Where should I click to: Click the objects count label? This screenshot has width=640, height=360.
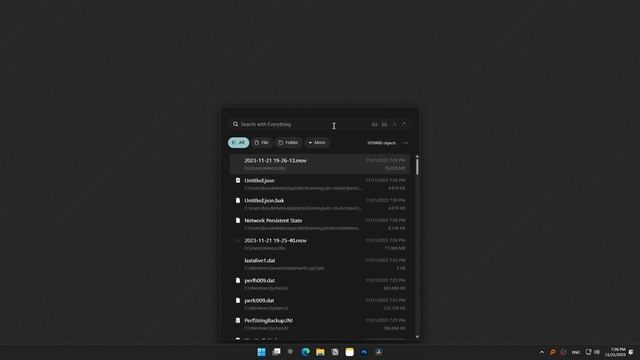tap(381, 143)
